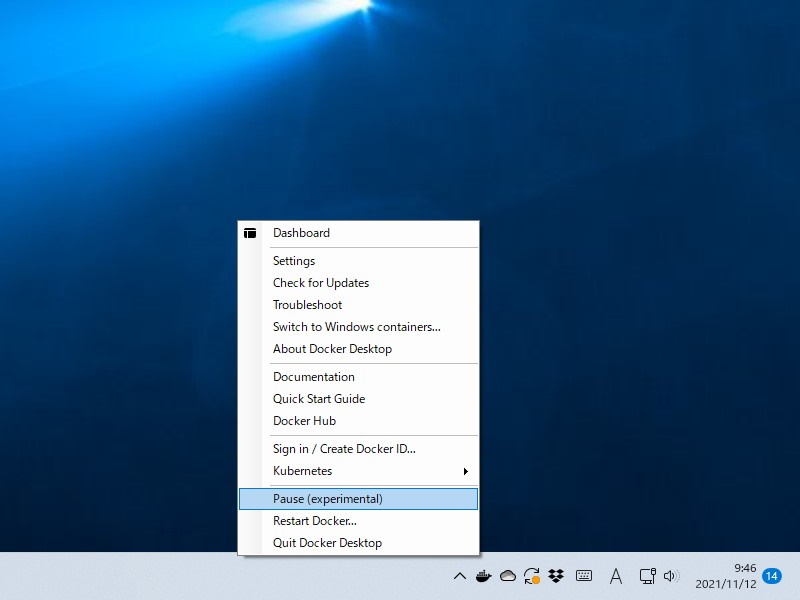Click the Dropbox icon in the tray
The height and width of the screenshot is (600, 800).
point(557,576)
